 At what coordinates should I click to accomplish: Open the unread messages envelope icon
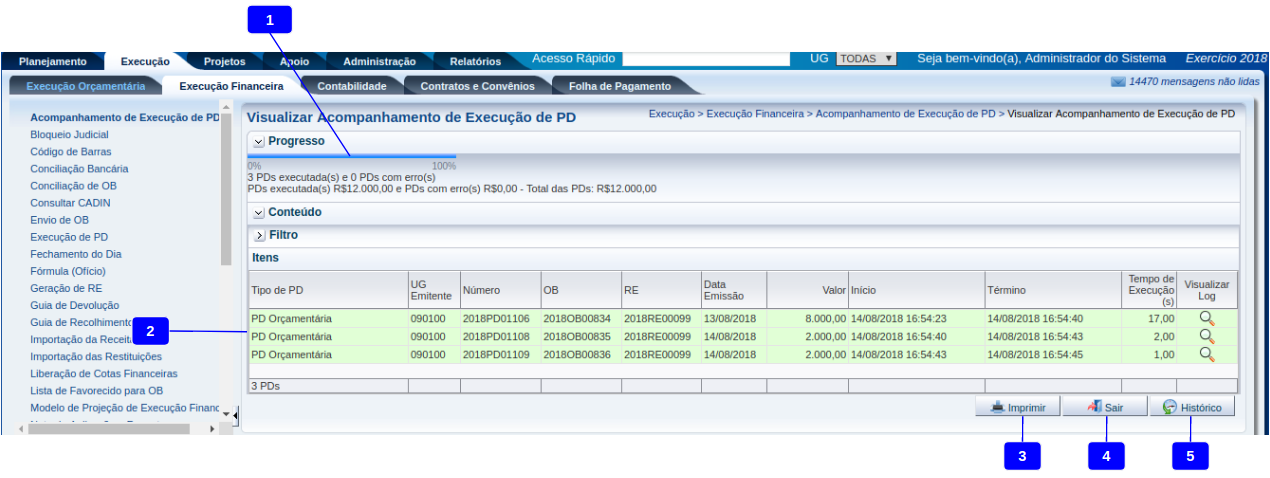[1118, 81]
